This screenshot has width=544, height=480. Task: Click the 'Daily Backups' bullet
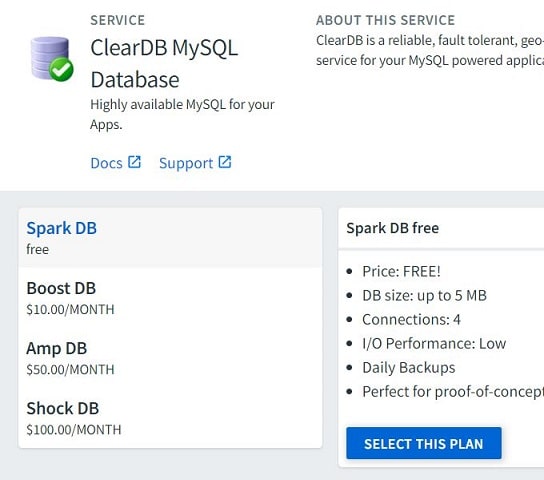[x=409, y=368]
